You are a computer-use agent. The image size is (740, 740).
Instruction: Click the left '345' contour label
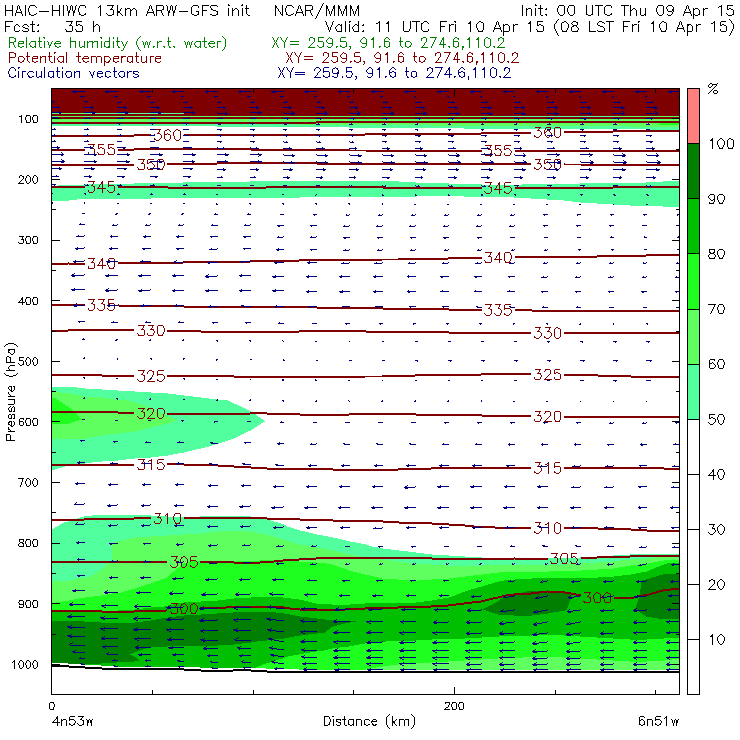[x=101, y=187]
